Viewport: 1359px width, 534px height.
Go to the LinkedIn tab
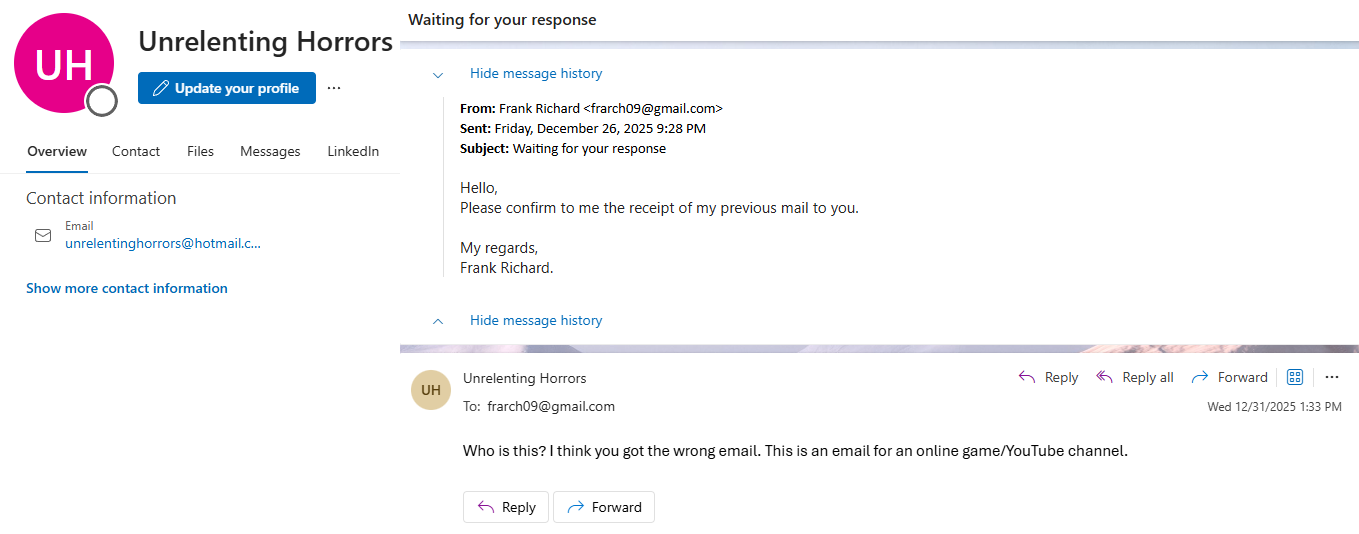353,151
